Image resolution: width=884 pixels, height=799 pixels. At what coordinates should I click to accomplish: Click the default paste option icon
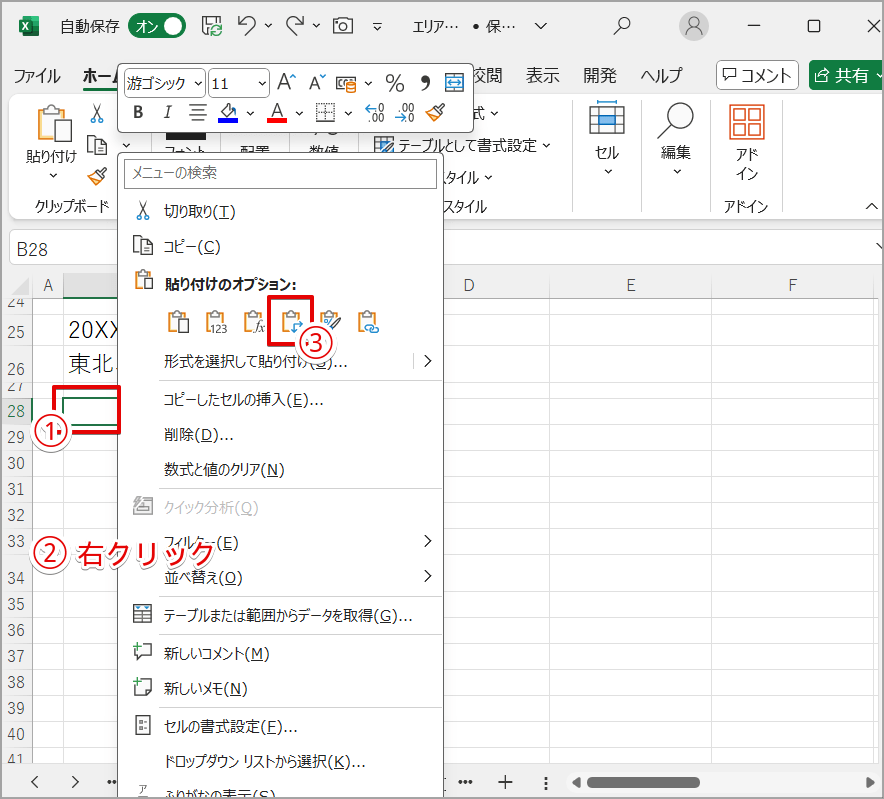coord(178,322)
